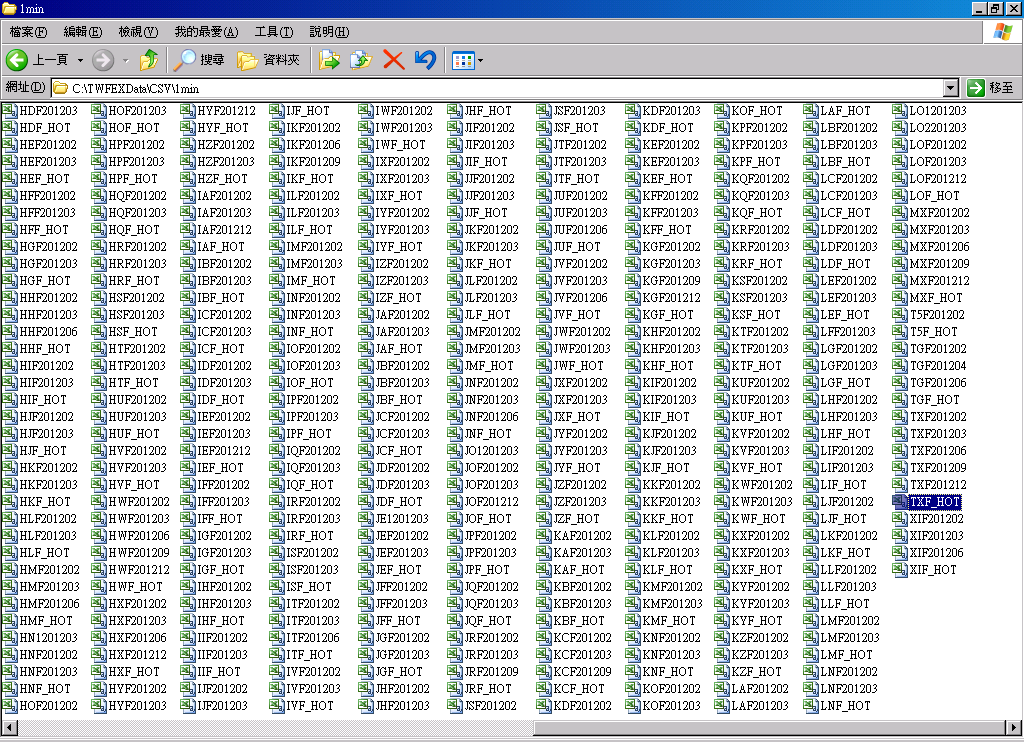The image size is (1024, 742).
Task: Select the HDF201203 file icon
Action: 10,110
